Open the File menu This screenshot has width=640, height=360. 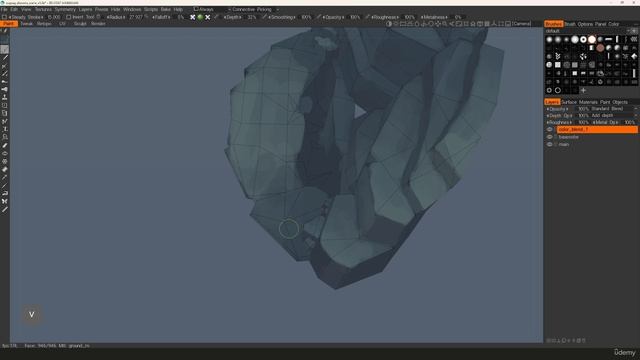tap(4, 9)
